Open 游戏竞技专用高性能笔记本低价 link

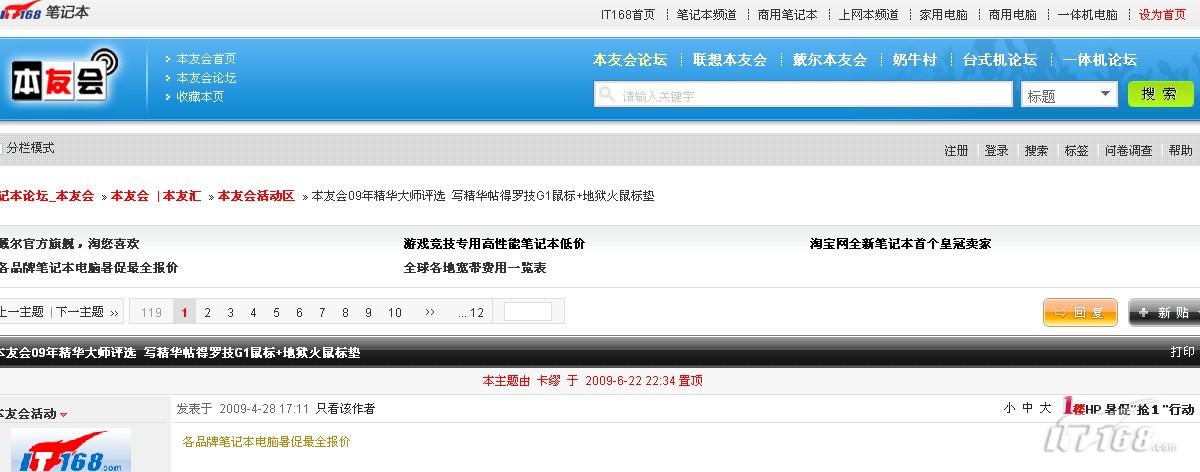[x=494, y=244]
